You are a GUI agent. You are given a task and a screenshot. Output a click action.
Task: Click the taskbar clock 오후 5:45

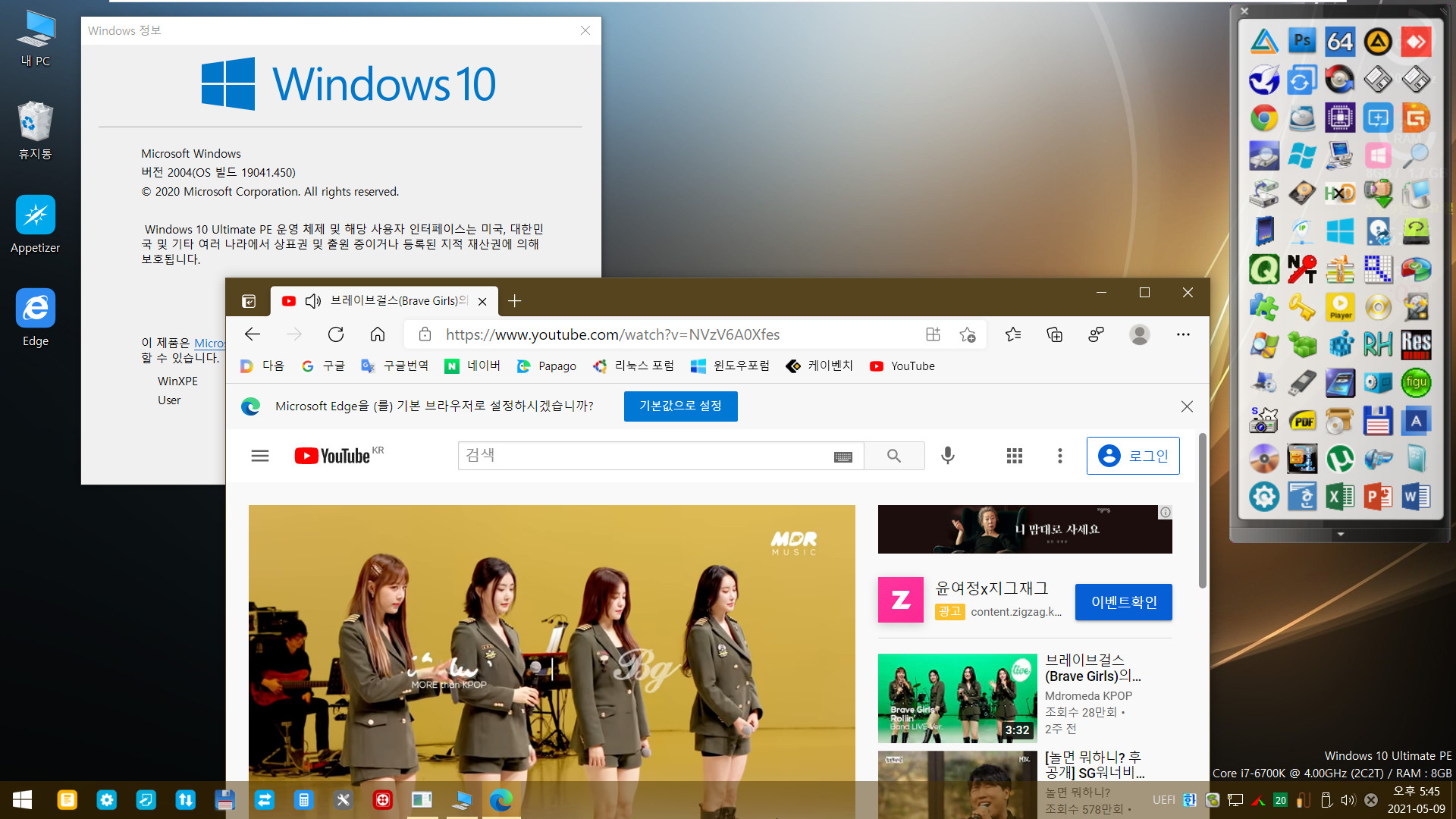[x=1417, y=792]
